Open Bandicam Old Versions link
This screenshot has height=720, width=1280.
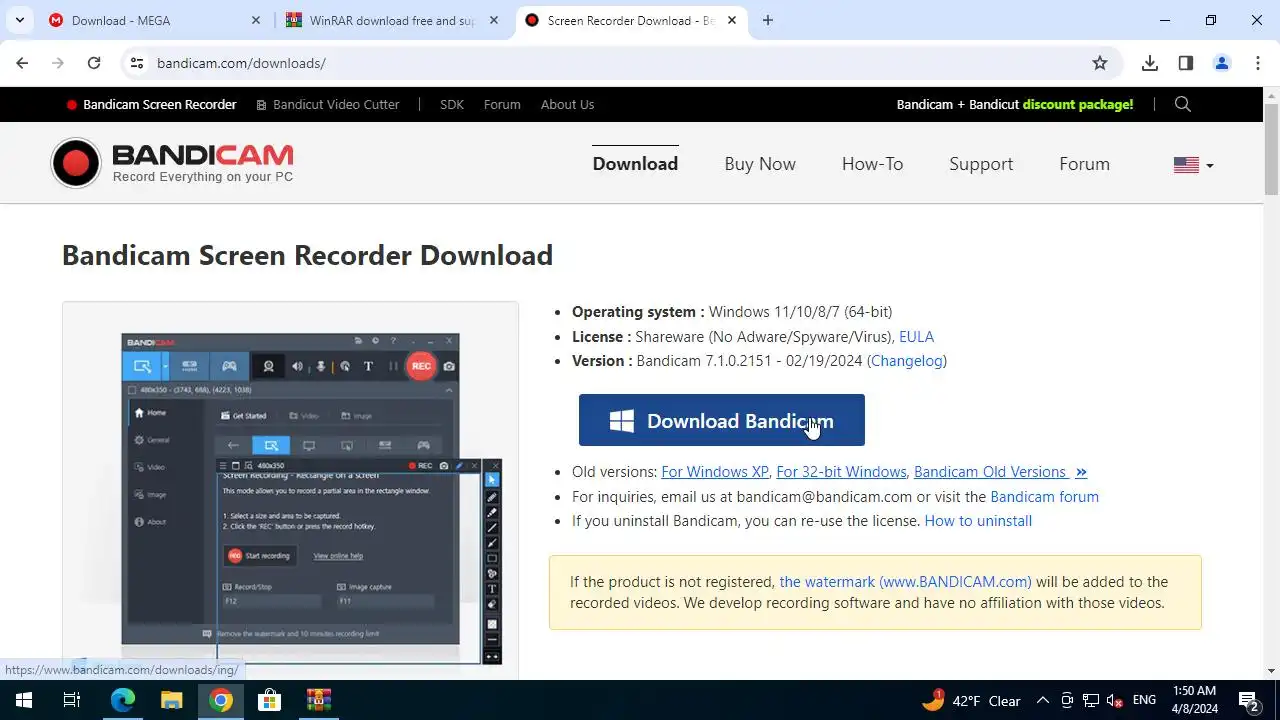point(1000,472)
